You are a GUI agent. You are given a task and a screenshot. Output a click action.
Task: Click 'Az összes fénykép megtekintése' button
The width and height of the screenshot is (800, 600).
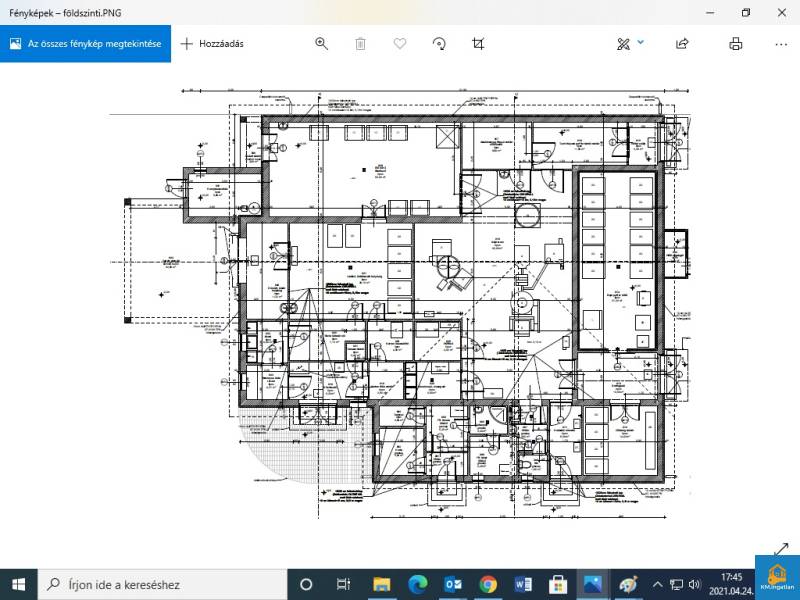pos(85,44)
